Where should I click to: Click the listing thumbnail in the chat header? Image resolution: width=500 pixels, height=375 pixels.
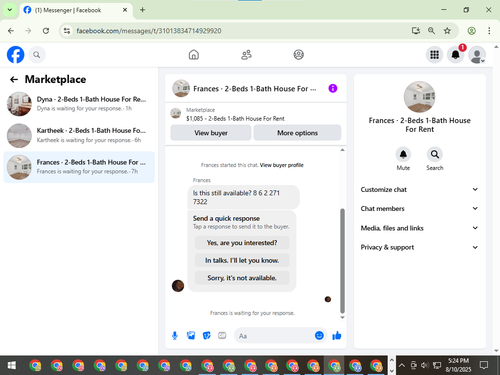click(x=181, y=88)
